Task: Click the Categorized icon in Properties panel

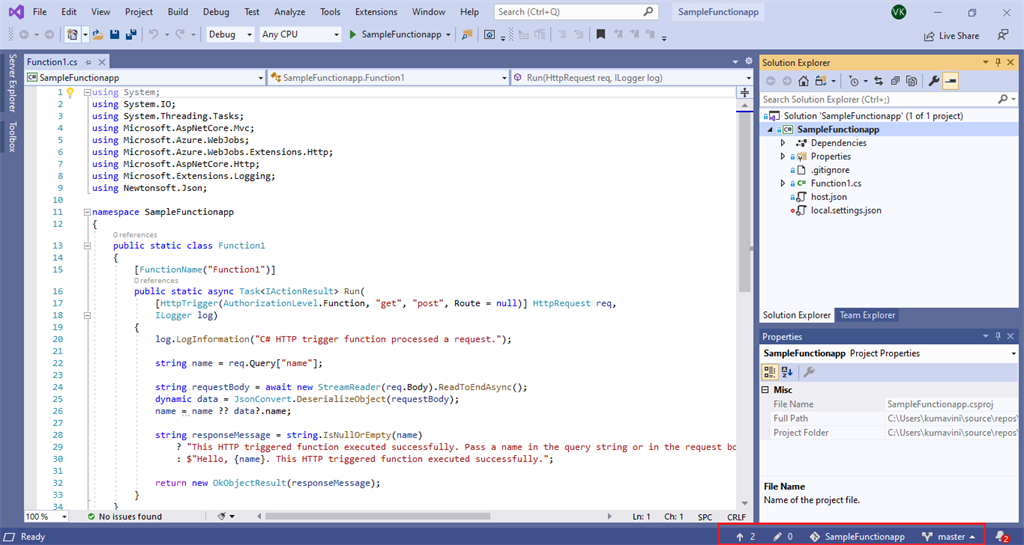Action: (770, 372)
